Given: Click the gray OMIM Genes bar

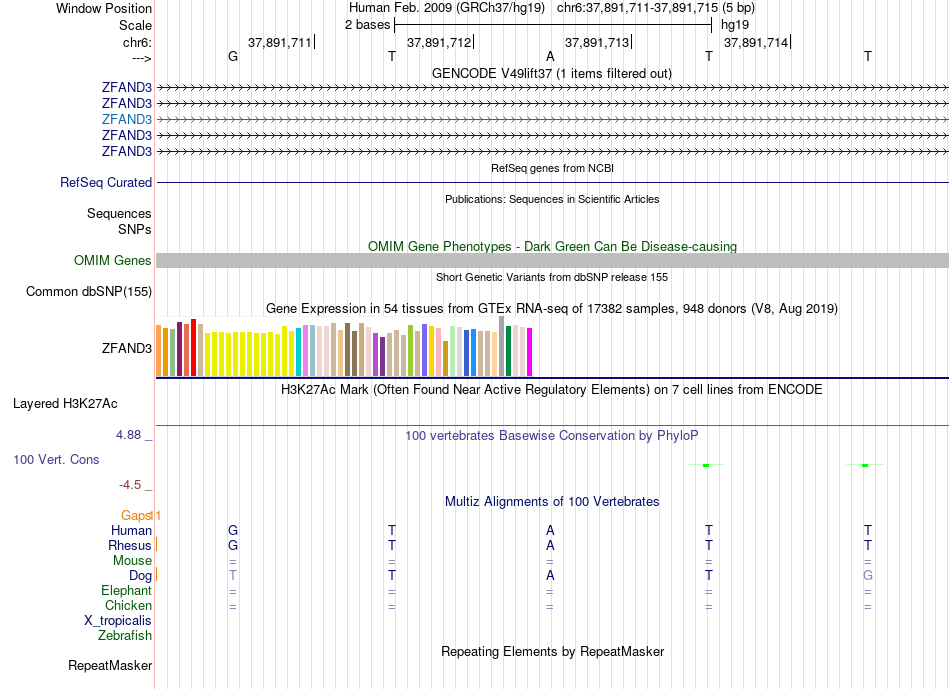Looking at the screenshot, I should click(x=552, y=261).
